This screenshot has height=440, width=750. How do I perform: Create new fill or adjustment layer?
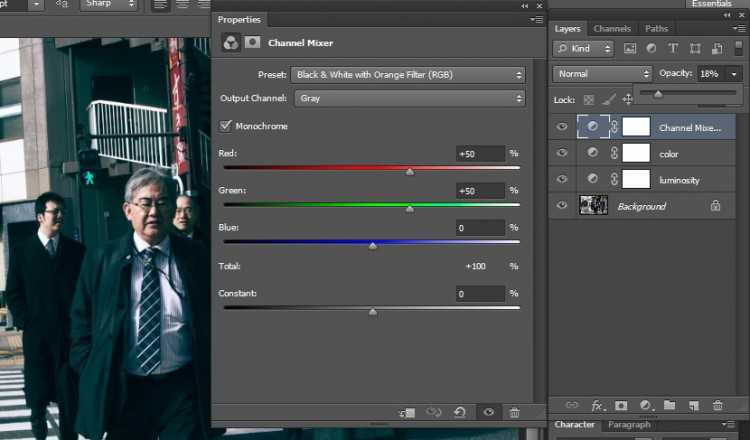[x=645, y=405]
